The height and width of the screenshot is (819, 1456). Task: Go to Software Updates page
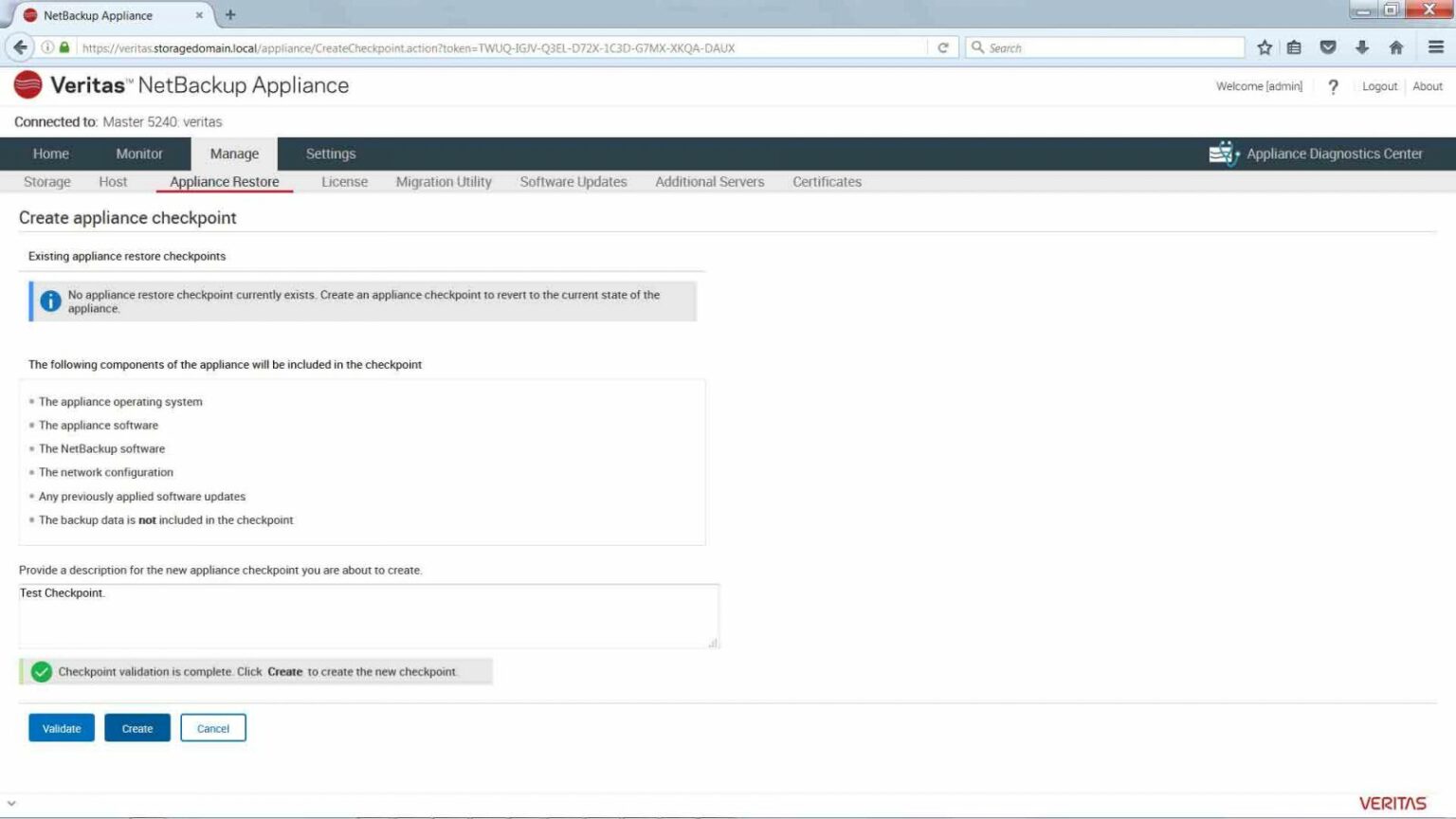573,182
